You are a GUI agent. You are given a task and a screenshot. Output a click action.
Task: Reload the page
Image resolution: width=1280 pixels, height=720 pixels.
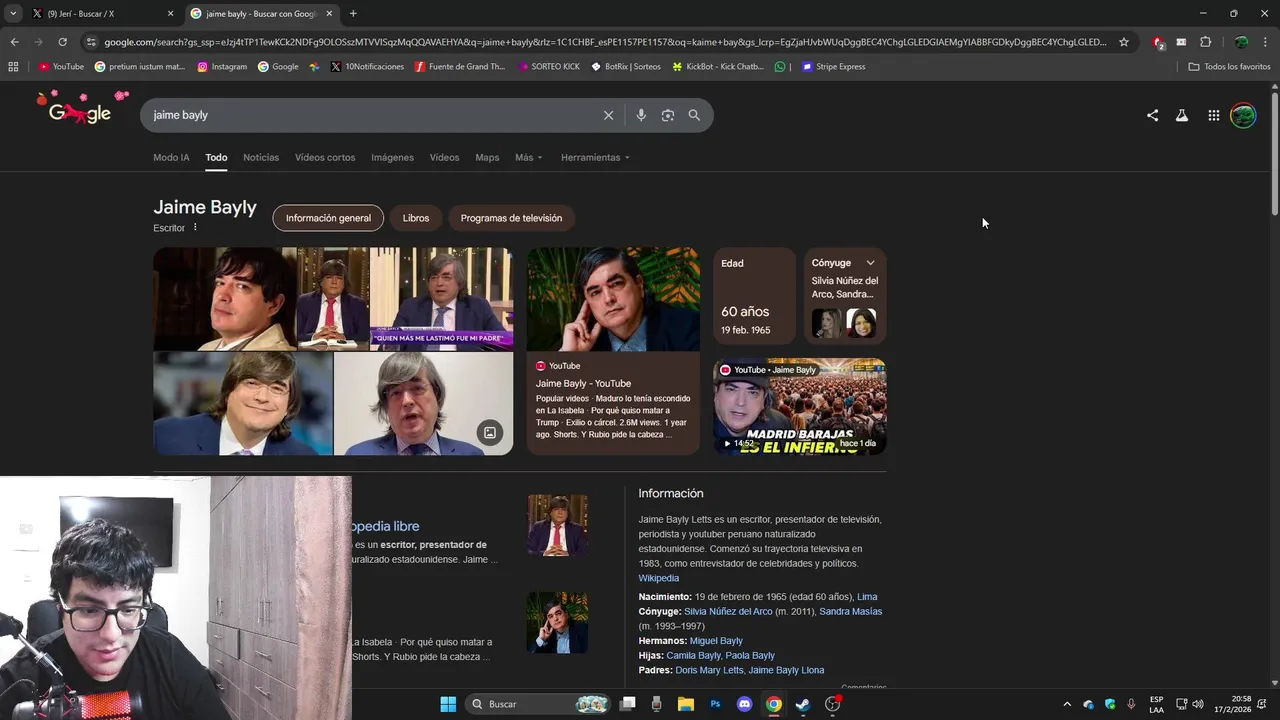[x=62, y=42]
